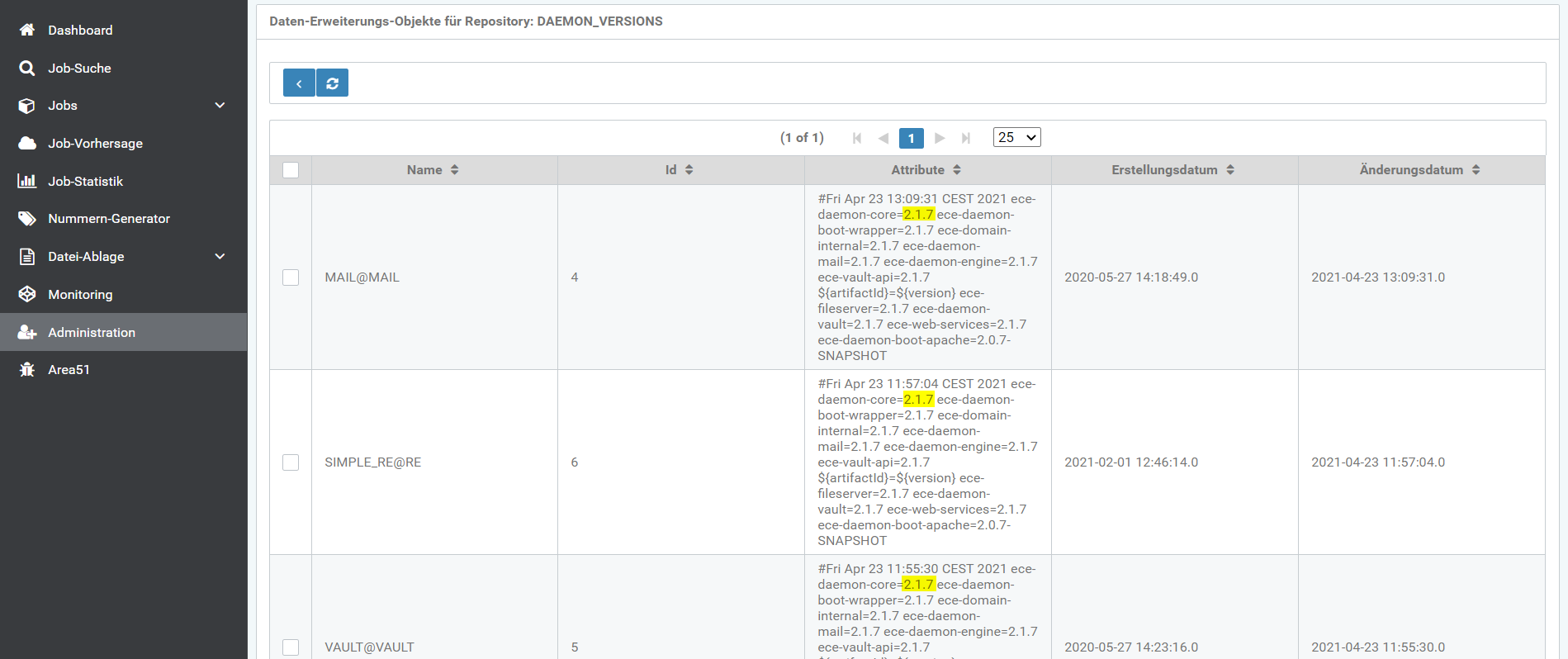
Task: Click the back arrow button
Action: (299, 83)
